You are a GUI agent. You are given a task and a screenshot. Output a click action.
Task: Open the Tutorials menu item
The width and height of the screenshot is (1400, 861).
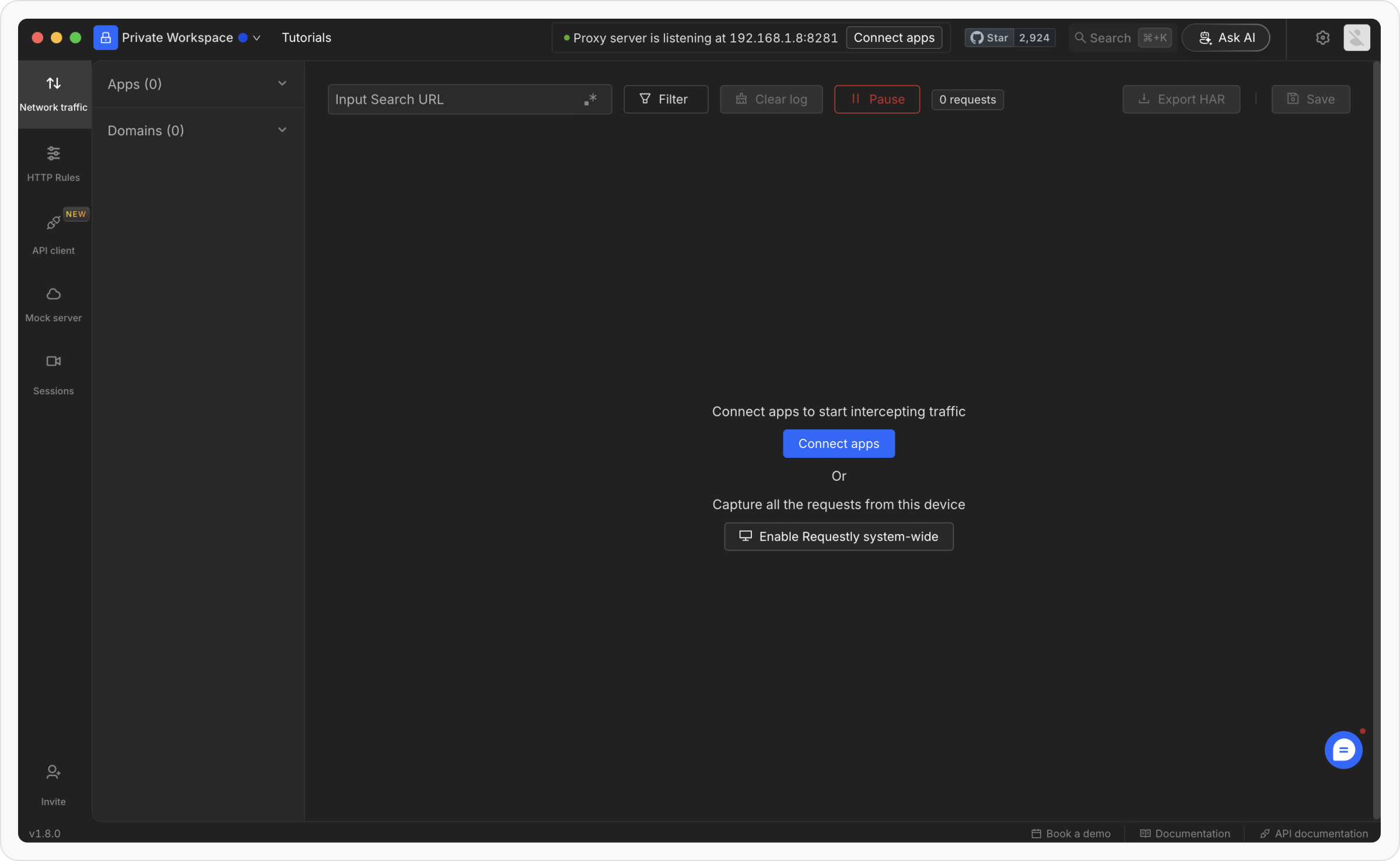pyautogui.click(x=306, y=38)
